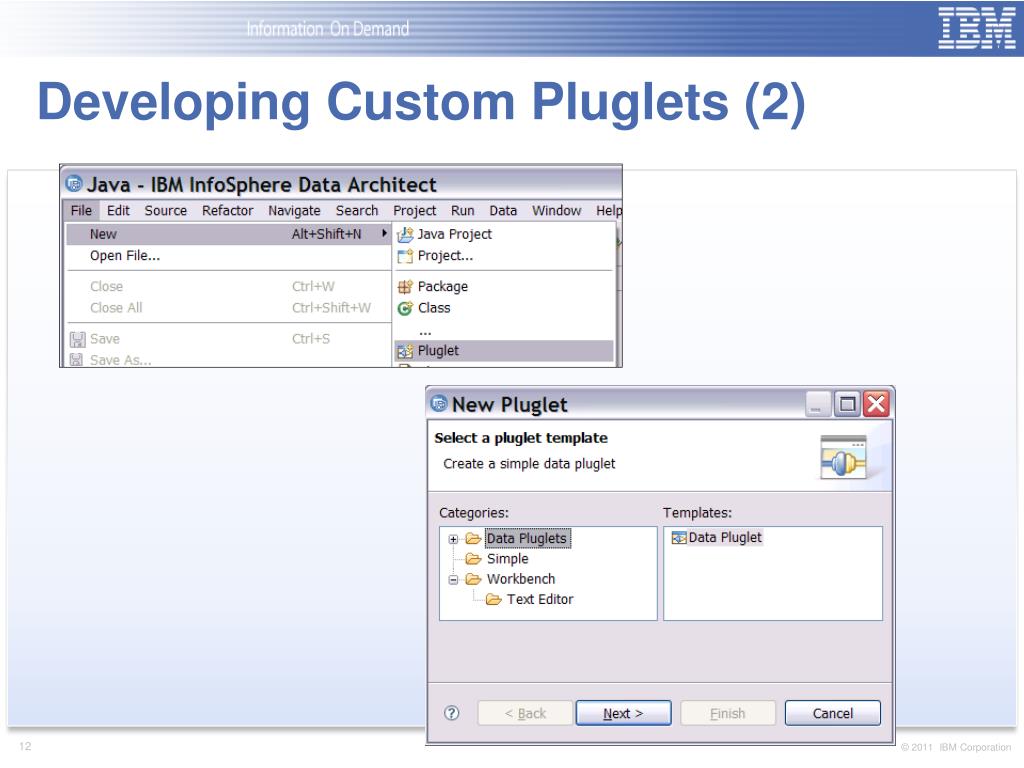Select the Close menu entry
Image resolution: width=1024 pixels, height=768 pixels.
click(229, 287)
